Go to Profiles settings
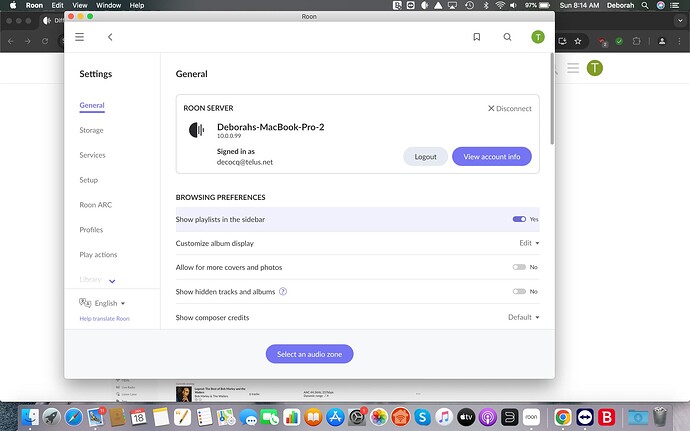Image resolution: width=690 pixels, height=431 pixels. point(91,229)
